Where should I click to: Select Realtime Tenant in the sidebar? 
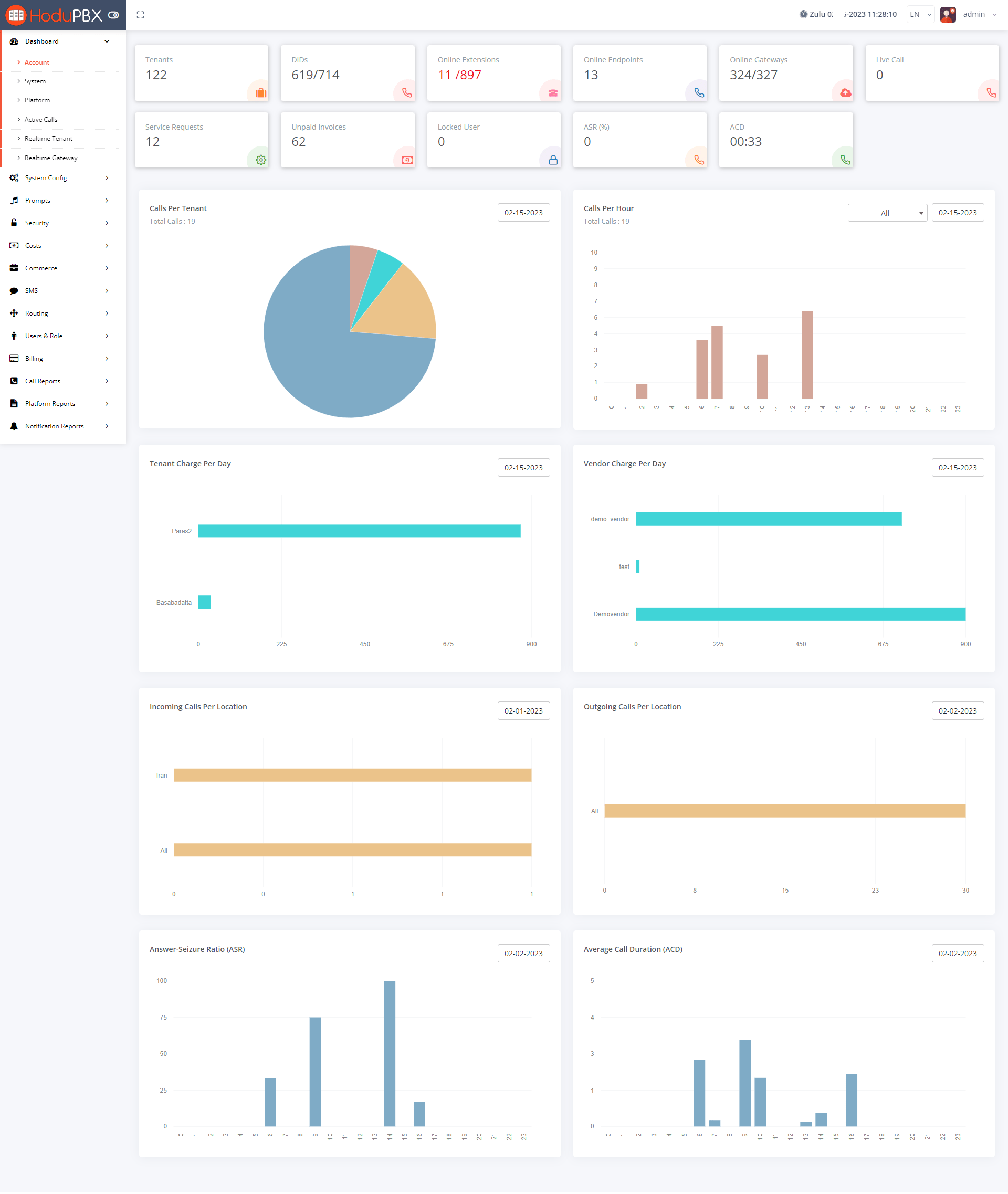click(49, 138)
